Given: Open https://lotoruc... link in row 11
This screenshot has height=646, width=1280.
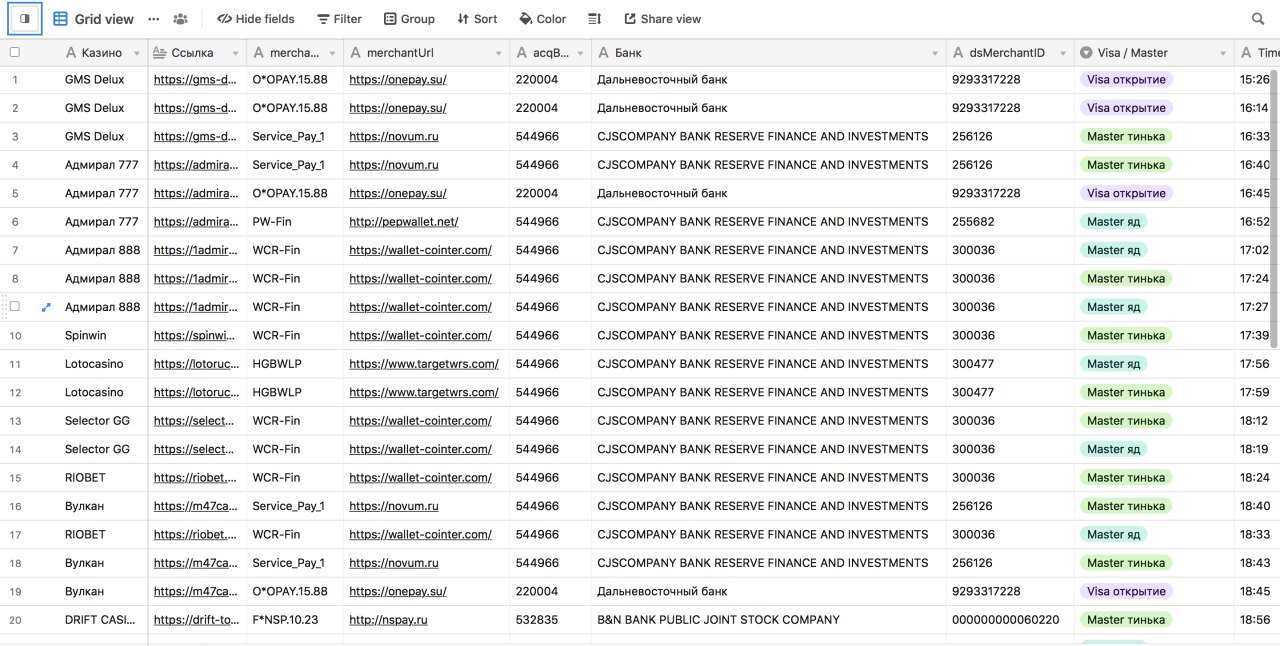Looking at the screenshot, I should click(x=197, y=364).
